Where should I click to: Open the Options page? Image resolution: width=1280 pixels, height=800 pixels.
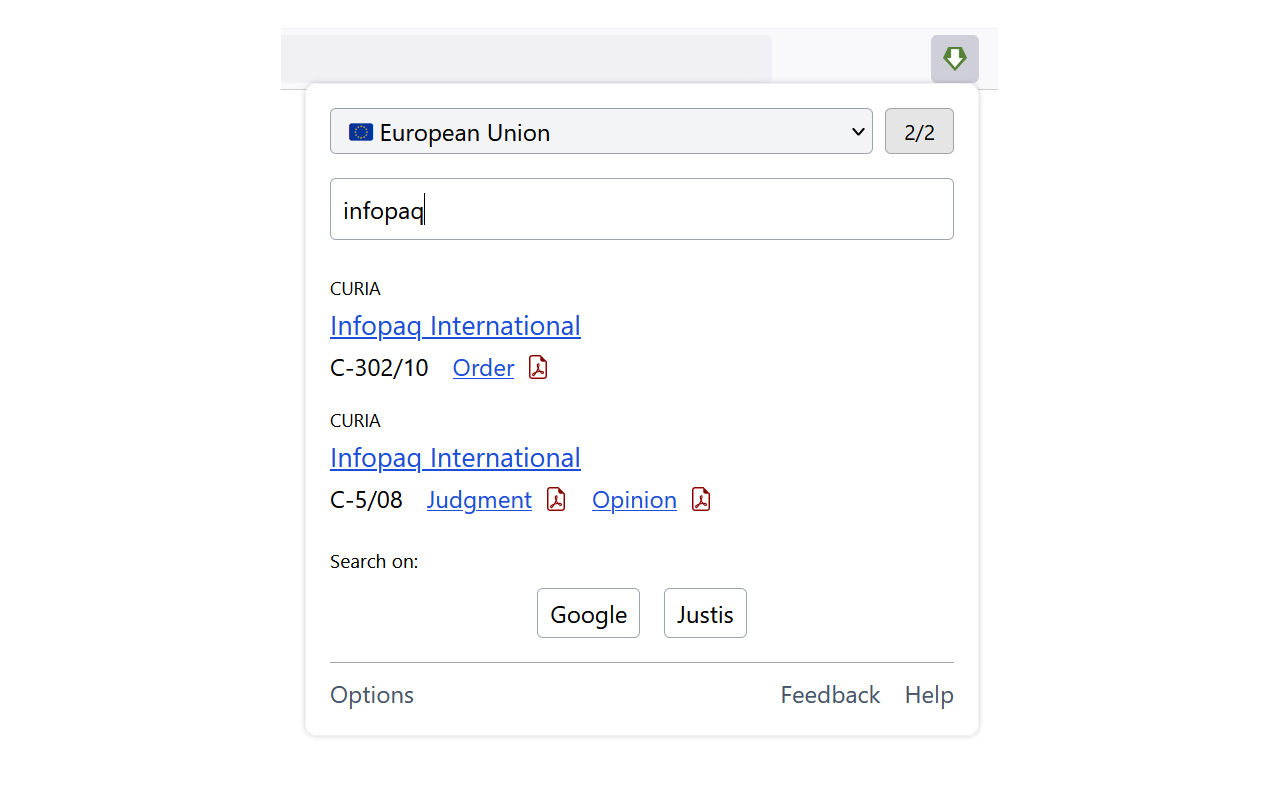[x=372, y=695]
